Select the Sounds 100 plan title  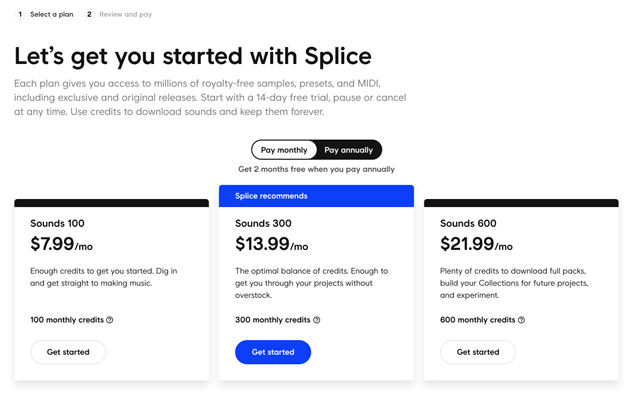coord(58,224)
